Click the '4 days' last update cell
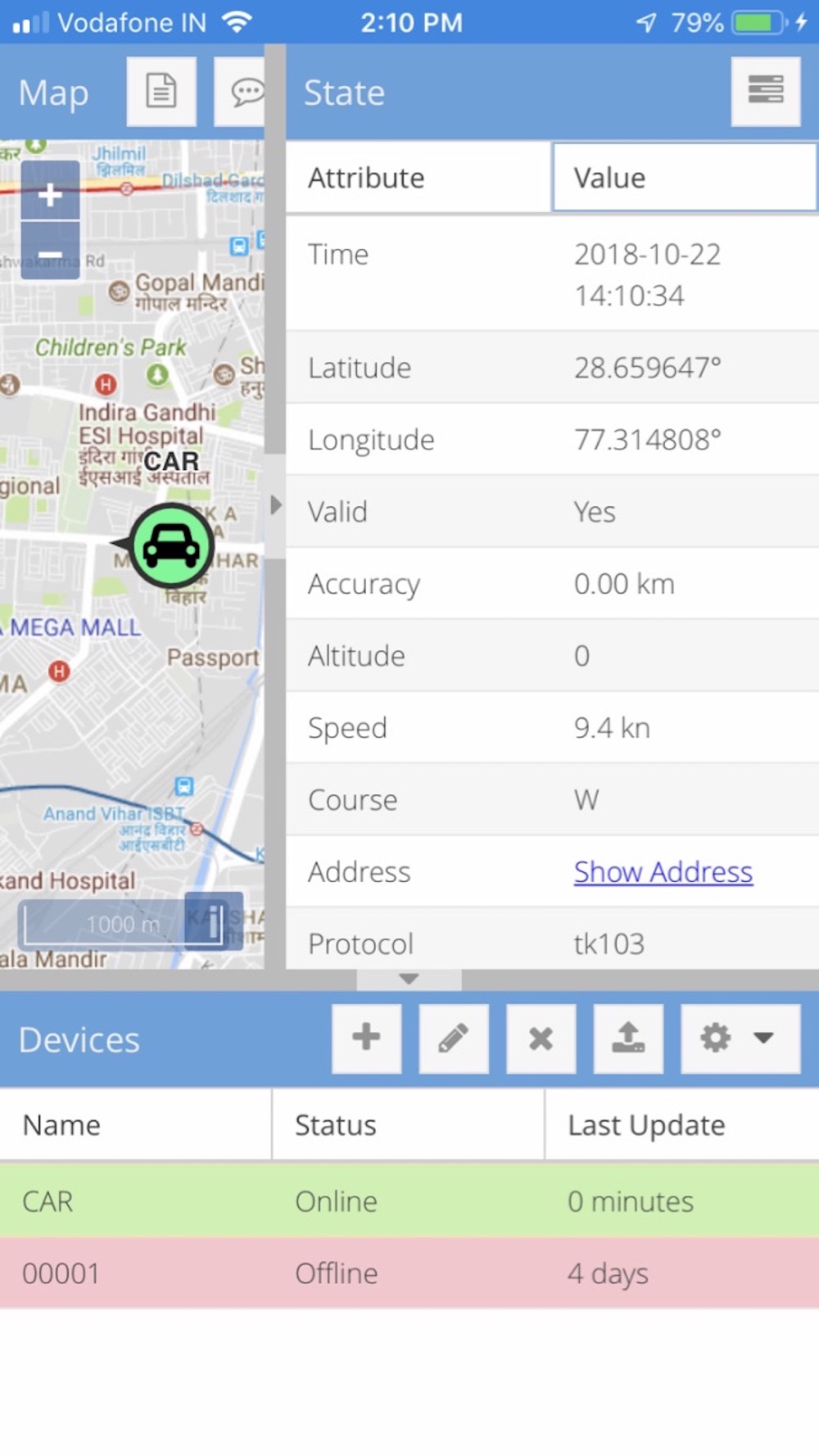 (608, 1273)
